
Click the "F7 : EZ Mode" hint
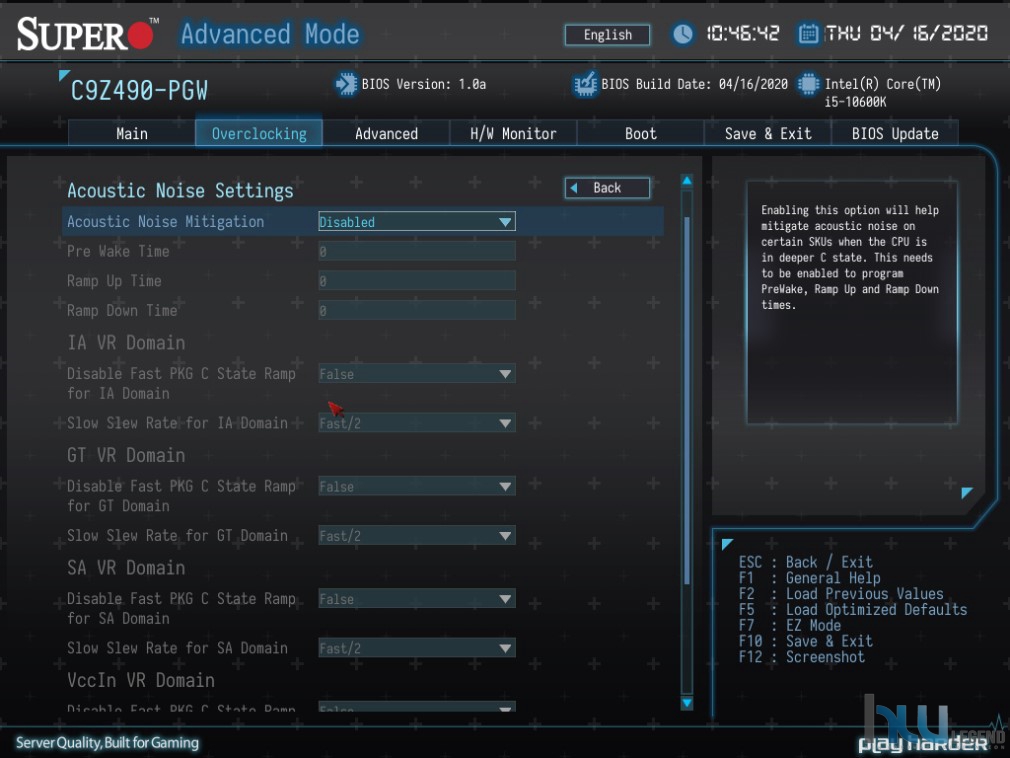coord(790,625)
